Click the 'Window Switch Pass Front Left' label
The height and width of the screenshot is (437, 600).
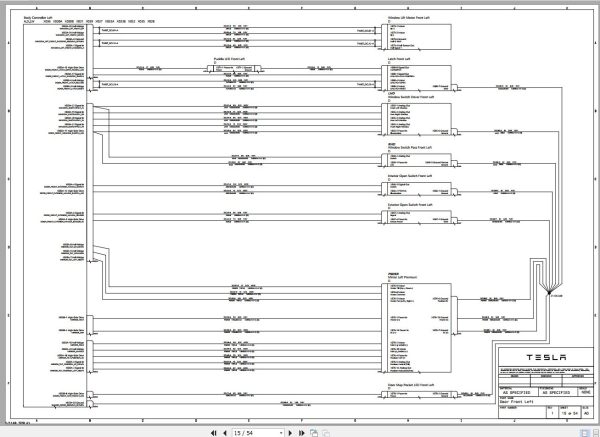tap(410, 147)
